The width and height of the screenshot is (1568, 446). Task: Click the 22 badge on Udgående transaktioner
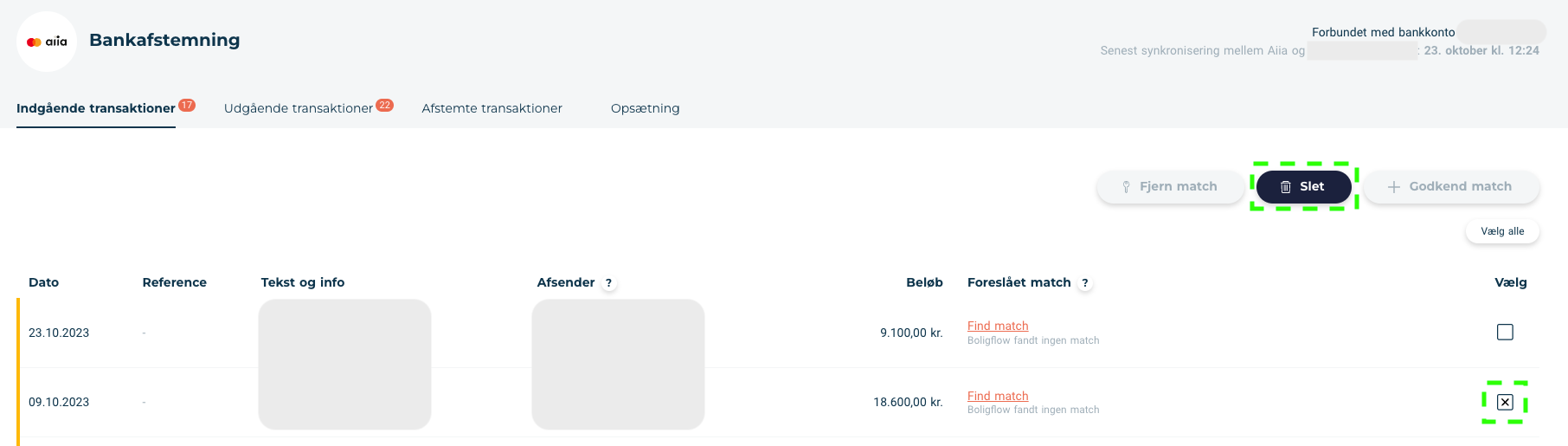[385, 105]
